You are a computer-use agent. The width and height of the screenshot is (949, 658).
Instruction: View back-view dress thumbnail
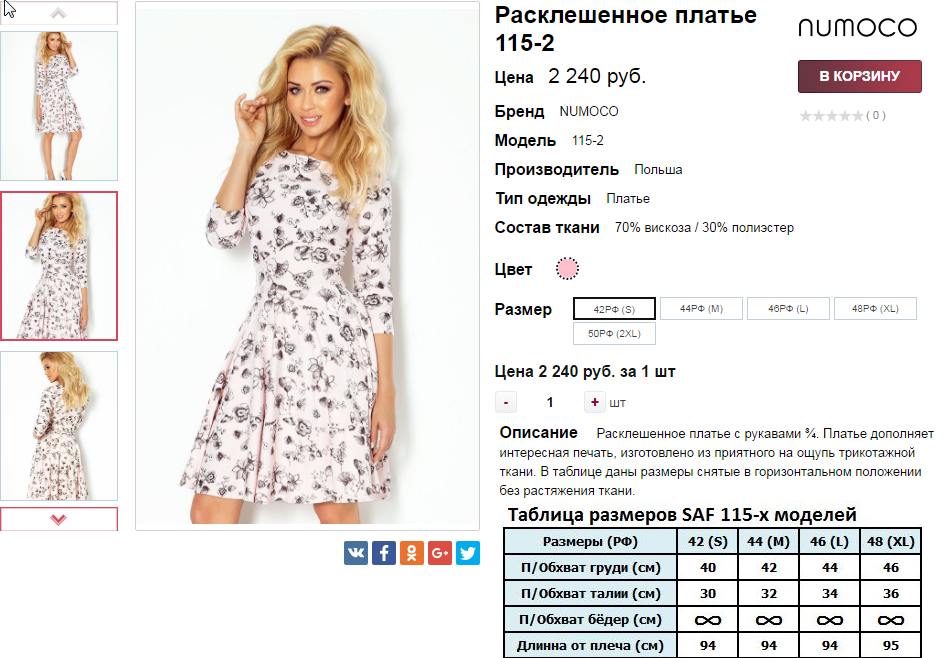(x=59, y=426)
